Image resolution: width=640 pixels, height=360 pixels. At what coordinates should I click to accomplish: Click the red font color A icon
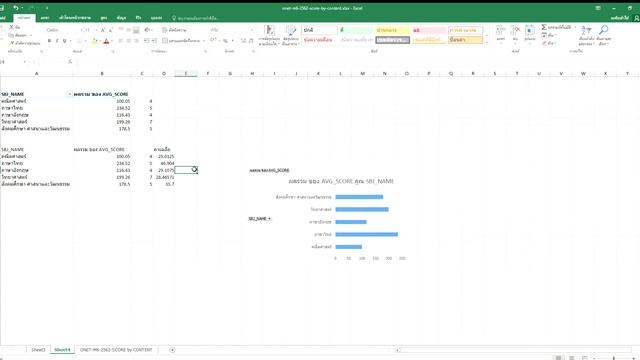click(106, 41)
